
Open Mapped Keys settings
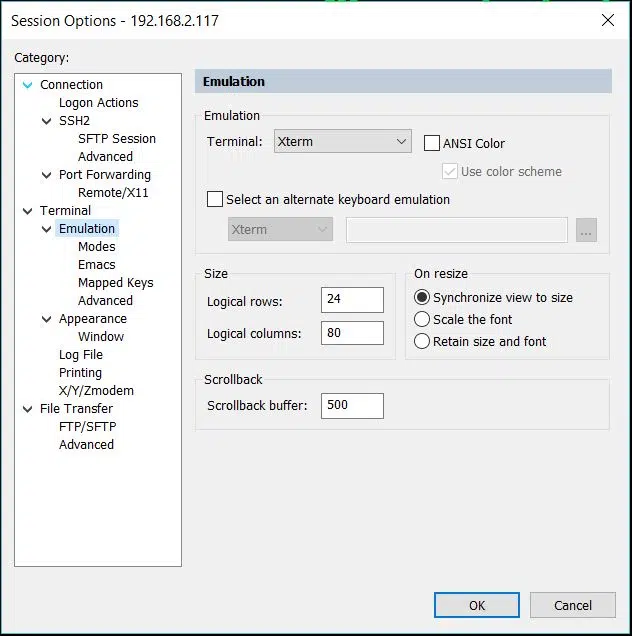[x=116, y=283]
